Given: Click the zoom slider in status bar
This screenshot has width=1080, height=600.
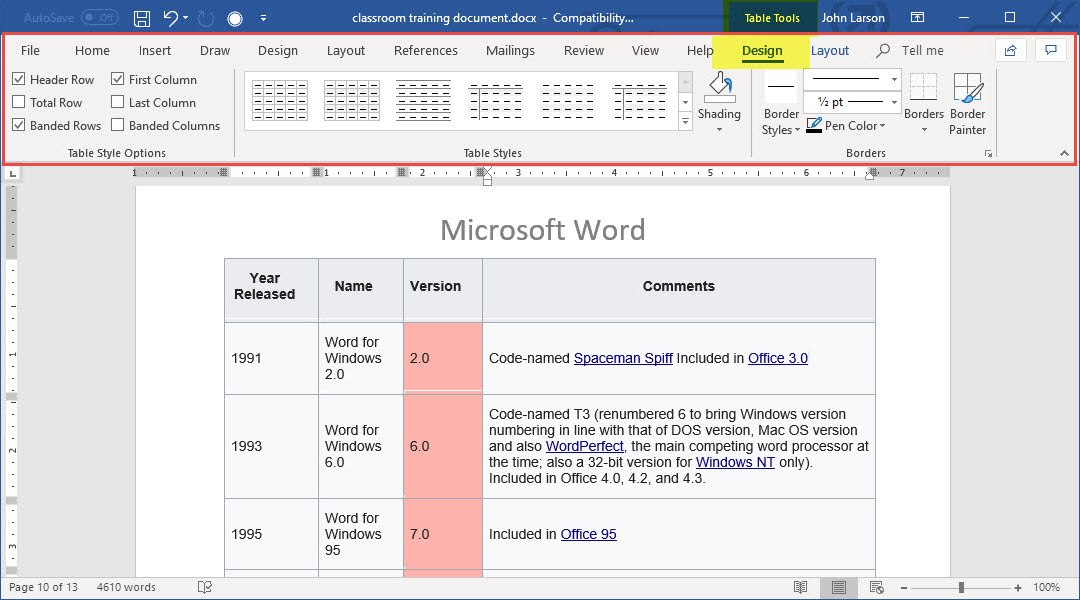Looking at the screenshot, I should click(x=963, y=587).
